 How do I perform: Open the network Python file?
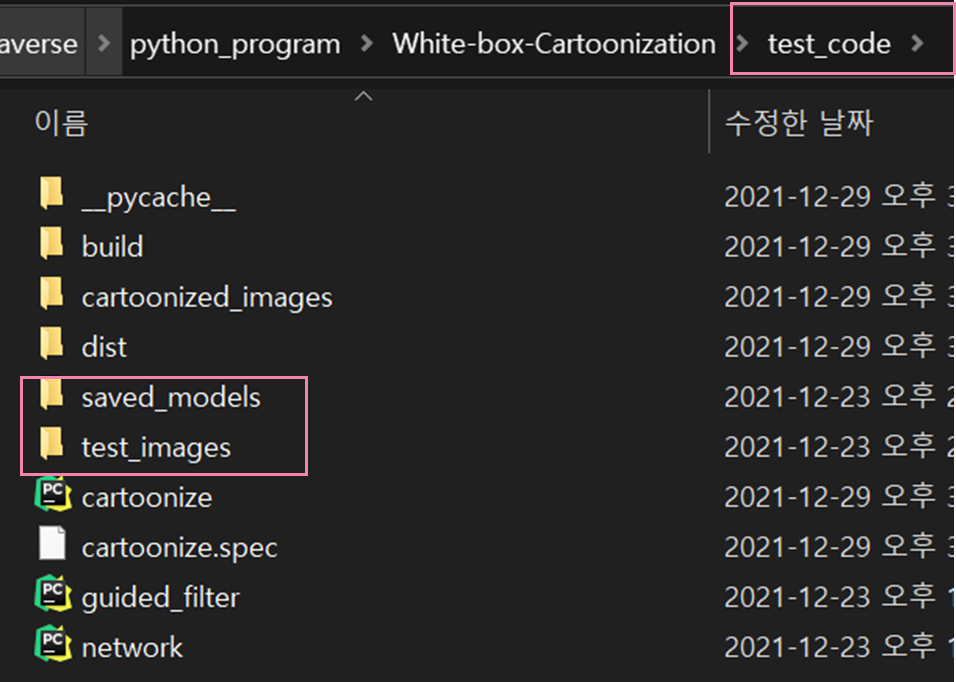point(132,647)
